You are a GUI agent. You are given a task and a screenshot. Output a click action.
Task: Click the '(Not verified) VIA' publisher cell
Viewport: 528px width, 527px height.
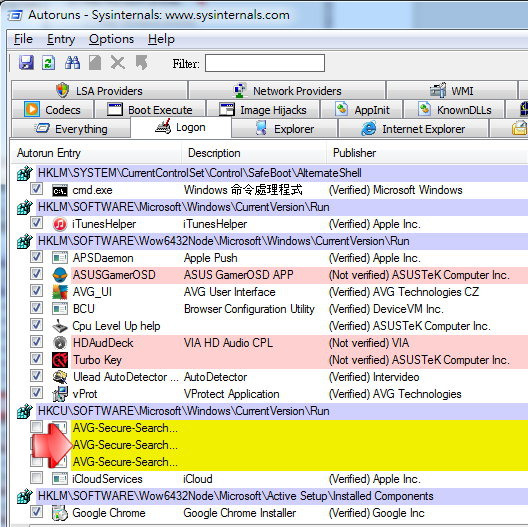point(369,343)
